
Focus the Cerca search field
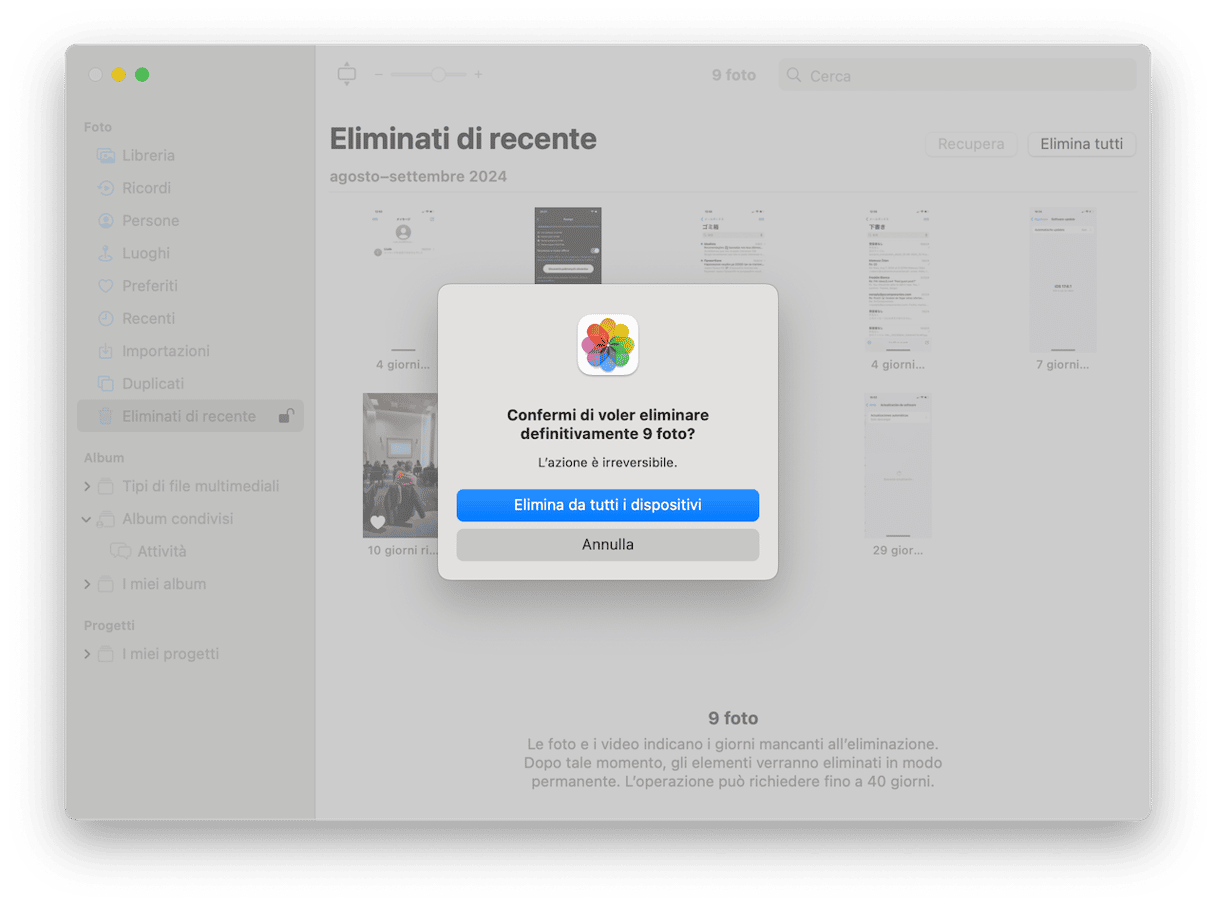tap(957, 75)
